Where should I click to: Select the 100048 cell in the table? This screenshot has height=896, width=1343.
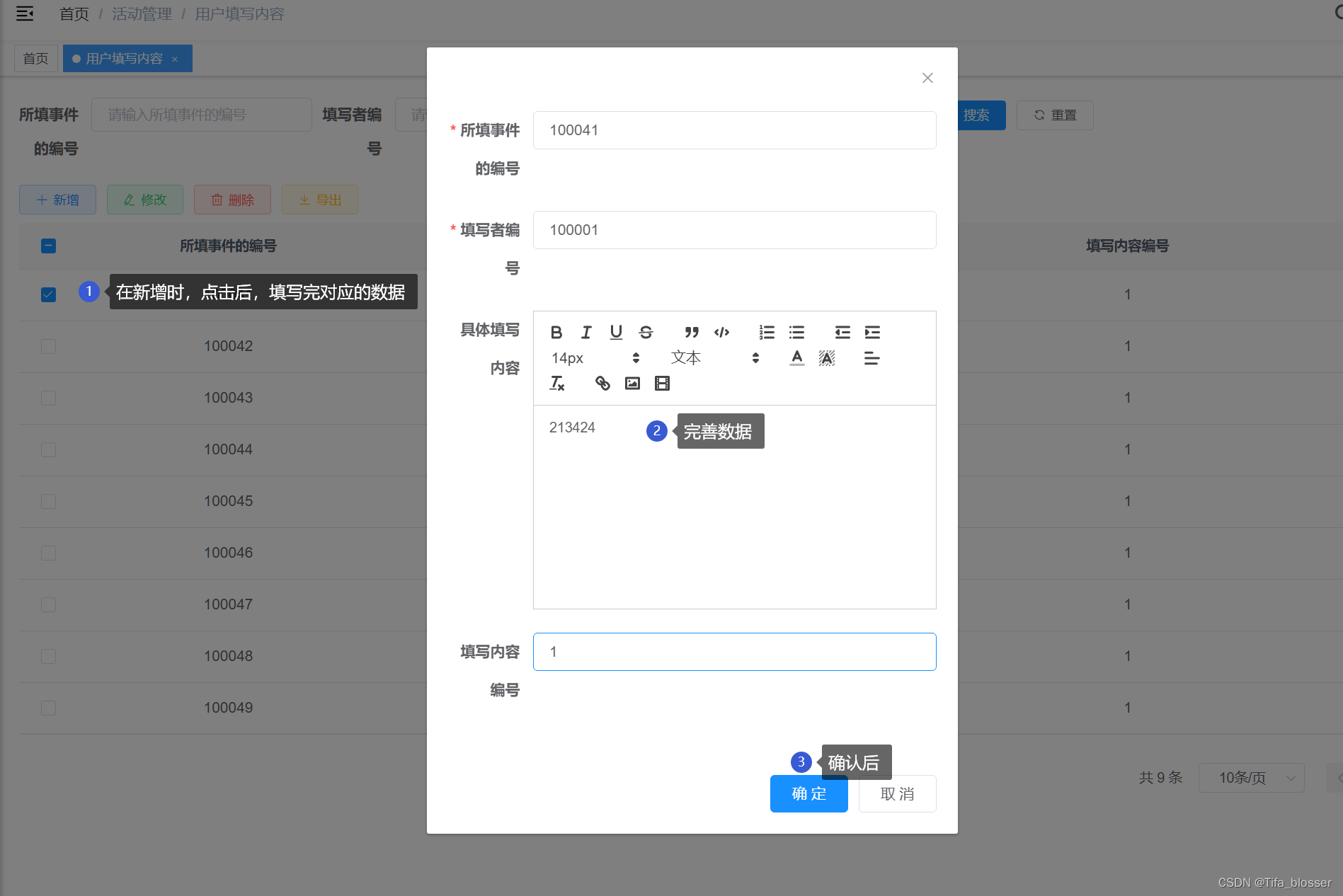pyautogui.click(x=228, y=656)
